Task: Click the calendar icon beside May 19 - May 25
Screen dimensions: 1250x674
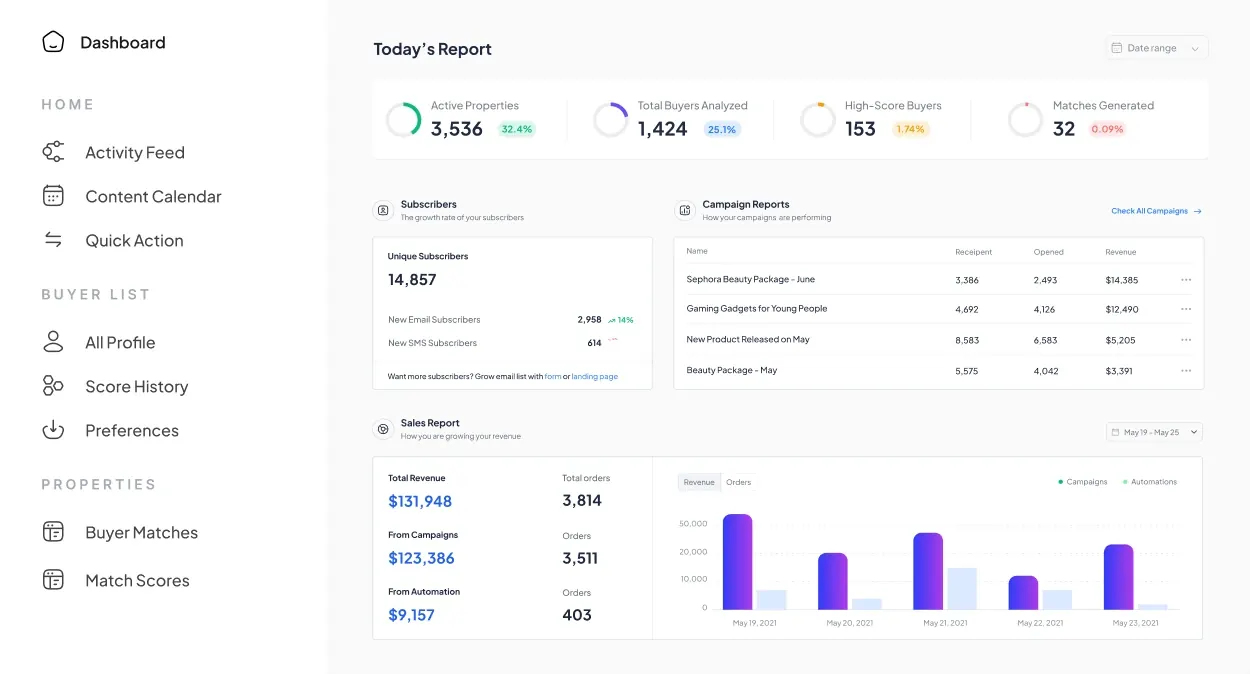Action: [x=1115, y=433]
